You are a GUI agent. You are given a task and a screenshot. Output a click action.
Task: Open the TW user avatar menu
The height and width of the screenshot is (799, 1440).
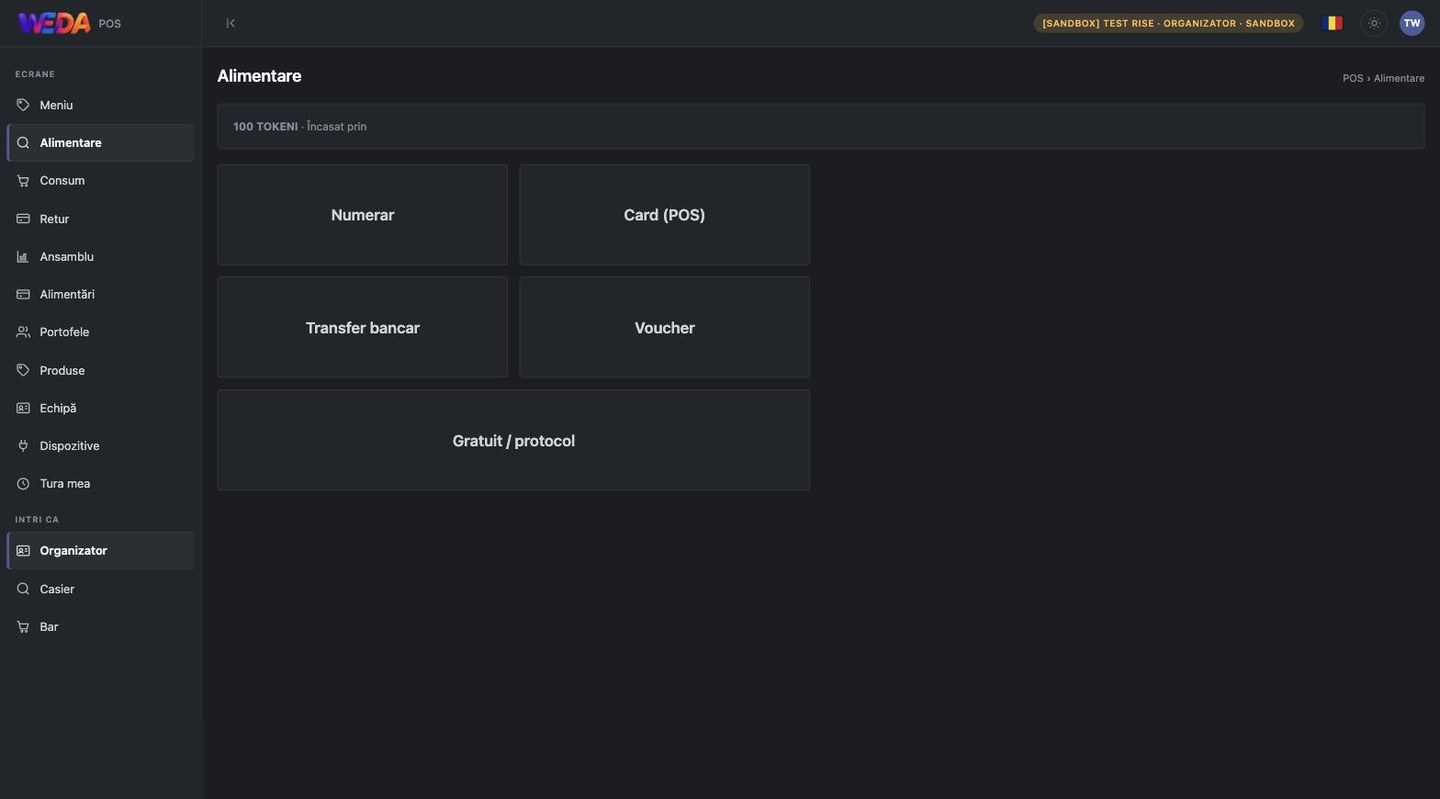1412,23
